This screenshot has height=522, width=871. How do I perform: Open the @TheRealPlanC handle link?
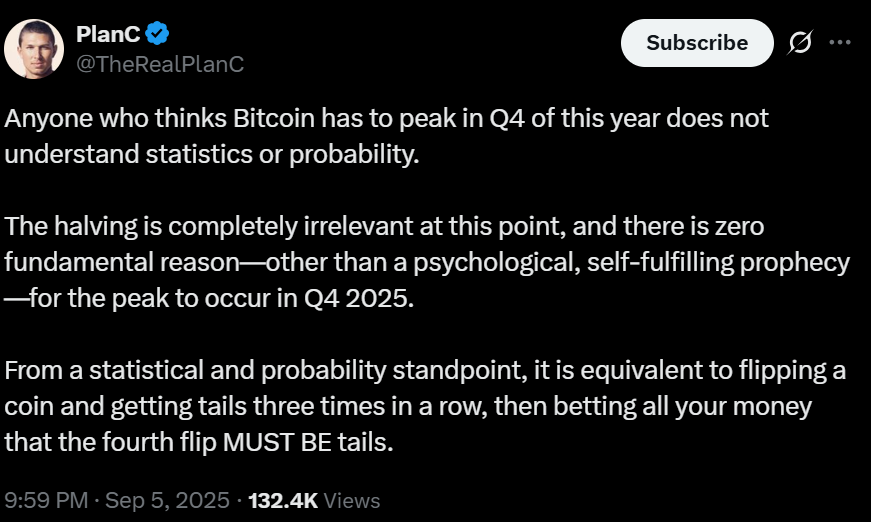pyautogui.click(x=160, y=64)
